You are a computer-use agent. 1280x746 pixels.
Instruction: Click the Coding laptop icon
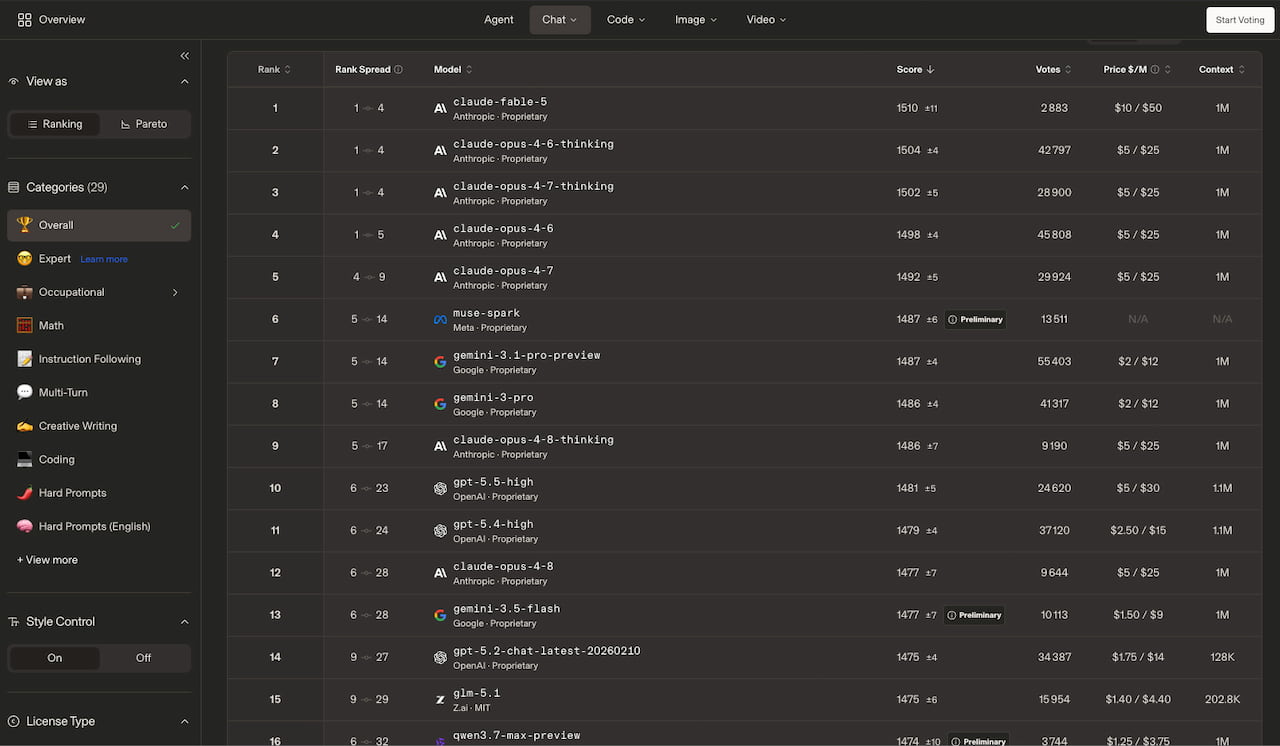[25, 460]
